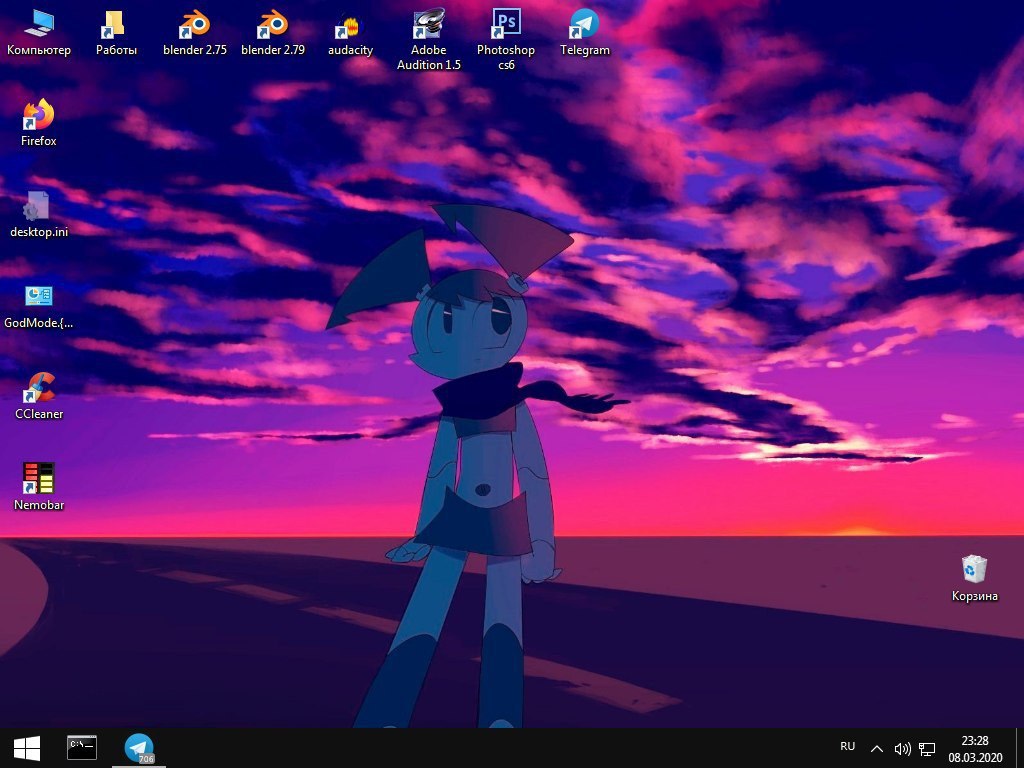The image size is (1024, 768).
Task: Select the Adobe Audition 1.5 shortcut
Action: tap(428, 39)
